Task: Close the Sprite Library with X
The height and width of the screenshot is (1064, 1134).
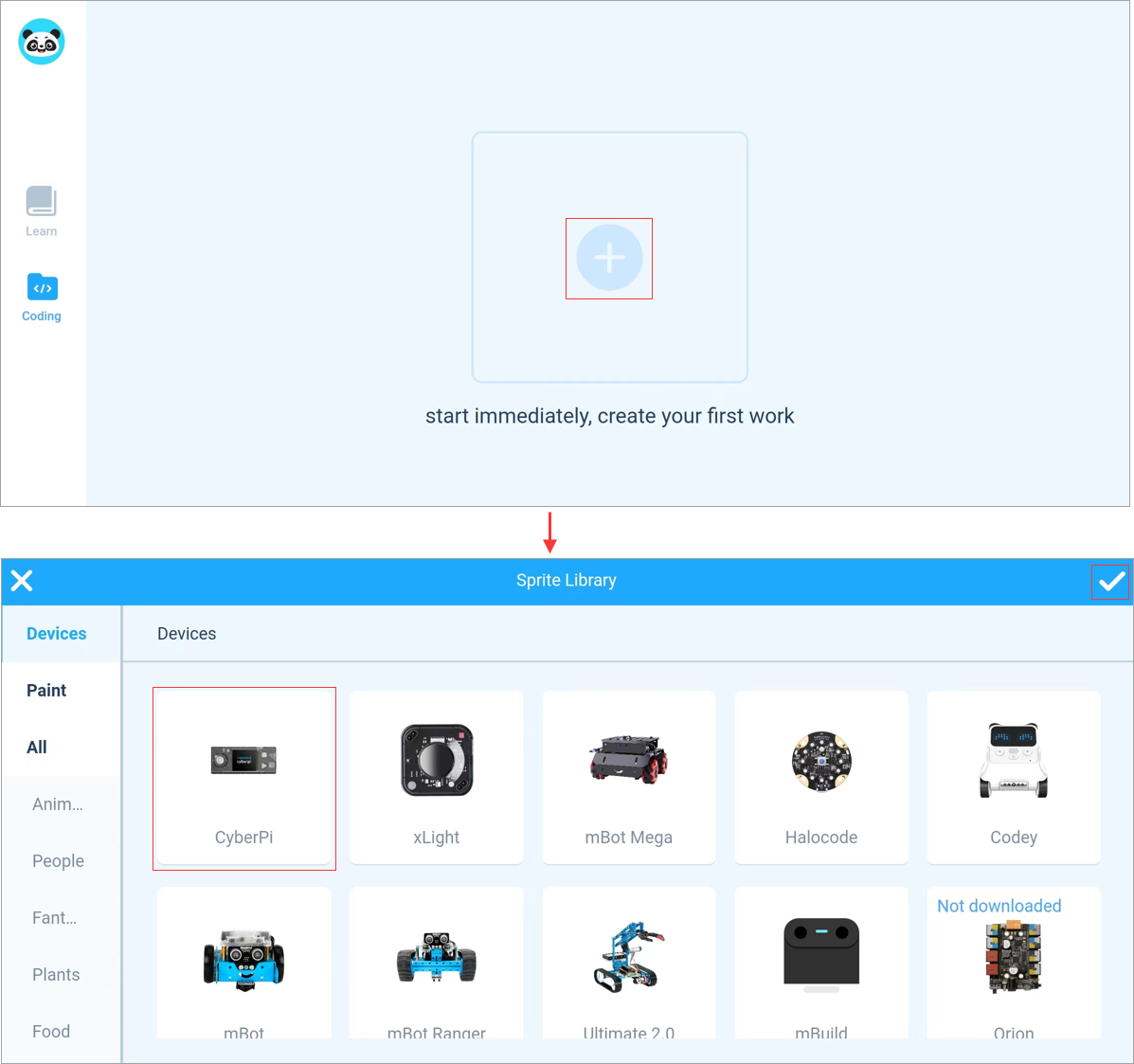Action: coord(22,581)
